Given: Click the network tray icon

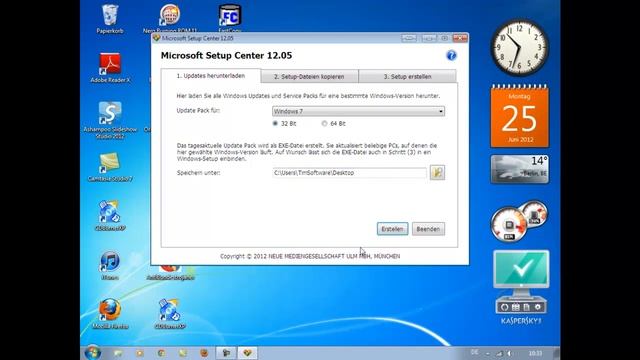Looking at the screenshot, I should (x=499, y=353).
